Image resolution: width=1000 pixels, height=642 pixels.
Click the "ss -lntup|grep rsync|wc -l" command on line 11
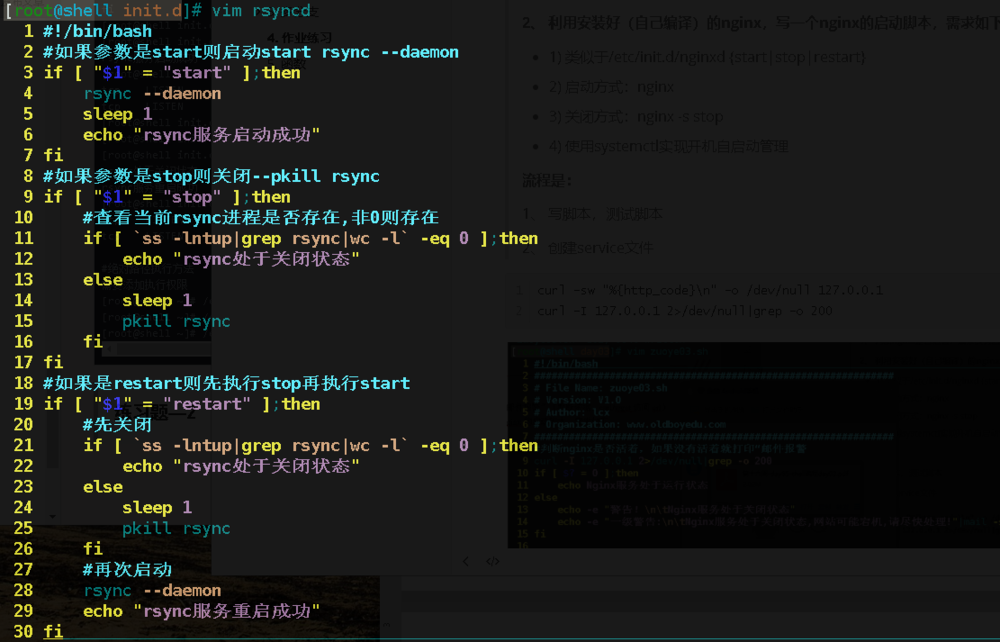(x=270, y=238)
